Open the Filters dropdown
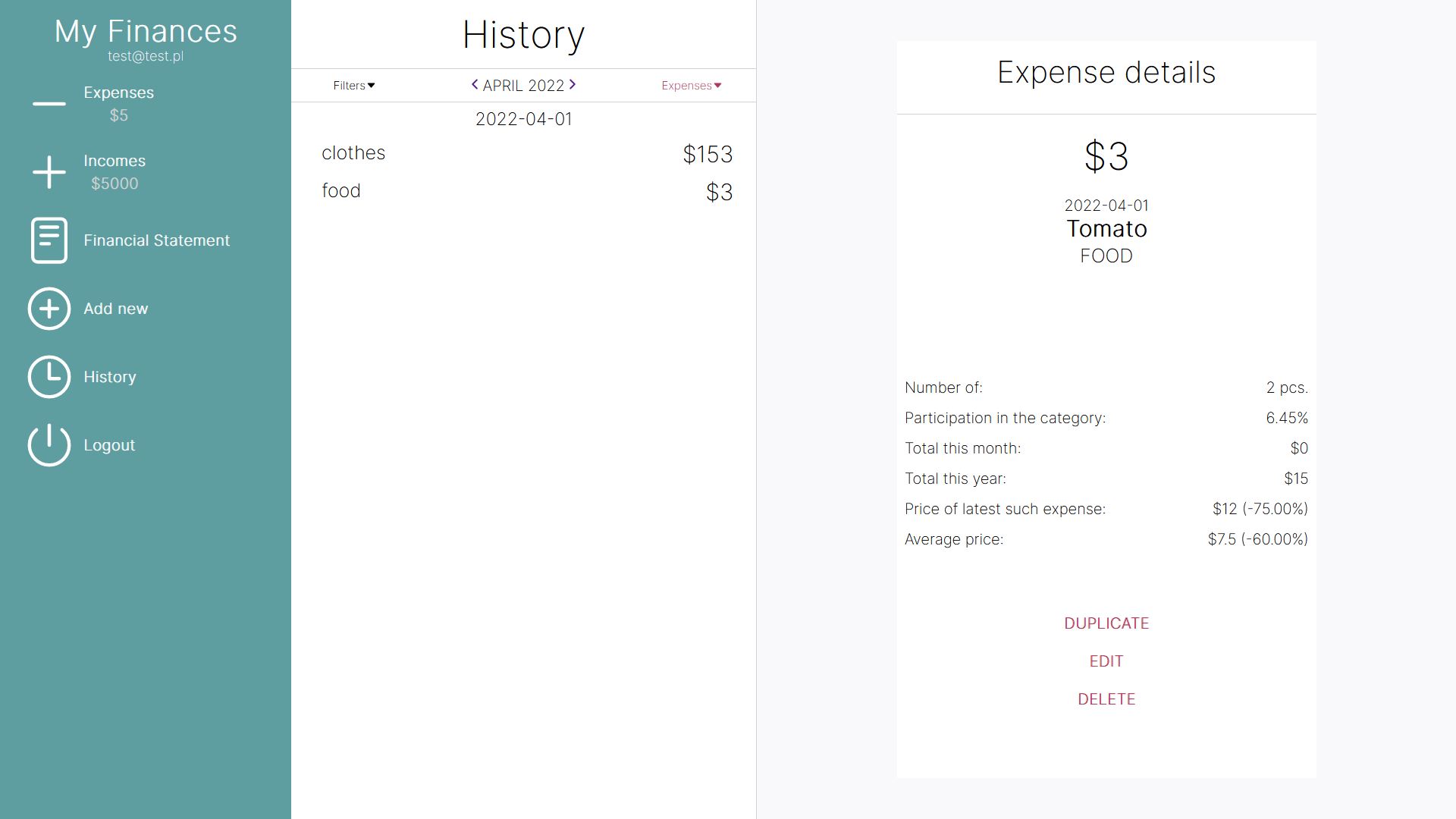The width and height of the screenshot is (1456, 819). pos(352,86)
